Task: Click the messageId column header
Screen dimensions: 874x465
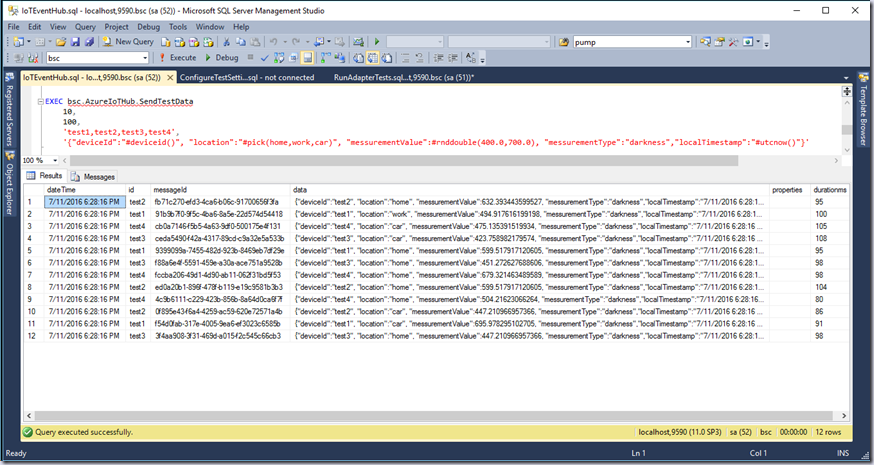Action: click(x=220, y=190)
